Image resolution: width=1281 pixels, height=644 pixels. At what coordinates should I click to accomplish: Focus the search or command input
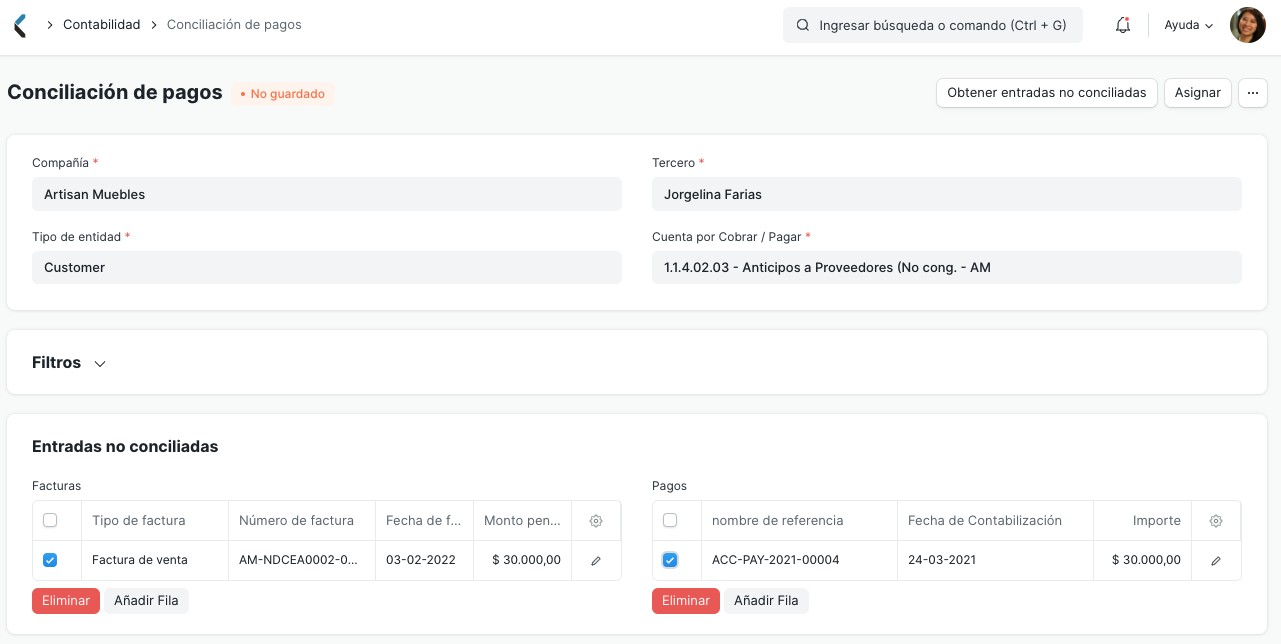click(933, 25)
